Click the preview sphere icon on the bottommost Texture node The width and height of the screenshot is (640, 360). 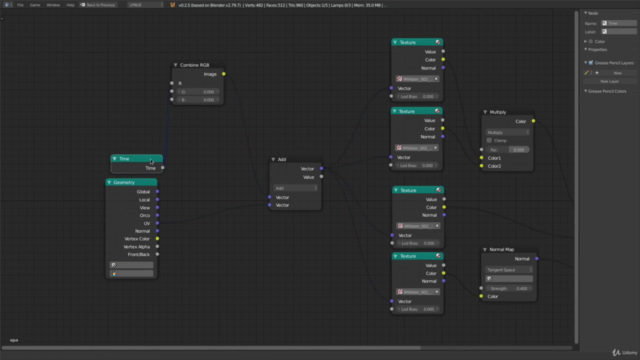438,256
